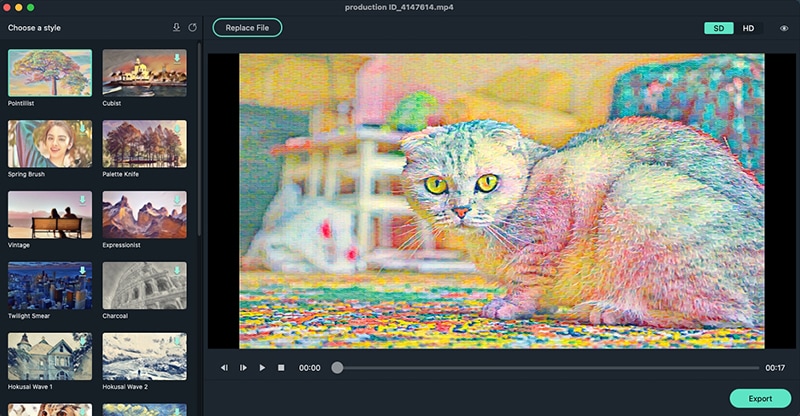The width and height of the screenshot is (800, 416).
Task: Pick the Hokusai Wave 1 style
Action: point(50,357)
